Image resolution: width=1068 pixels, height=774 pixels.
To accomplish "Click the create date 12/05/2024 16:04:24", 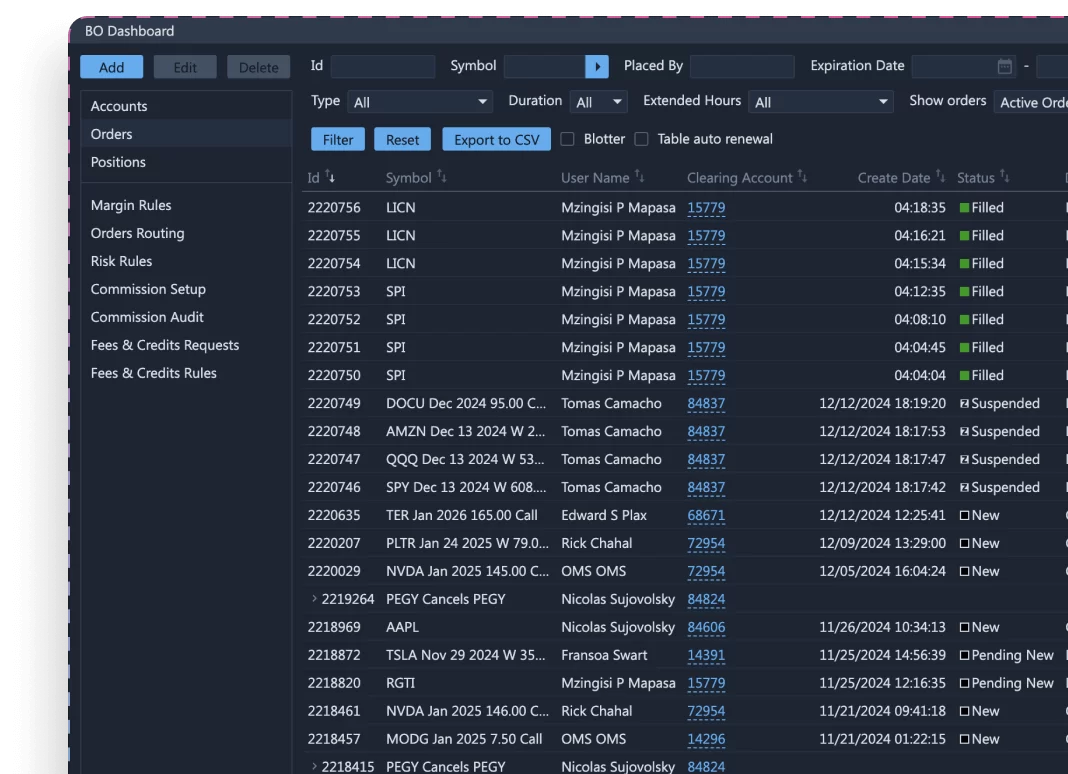I will tap(882, 571).
